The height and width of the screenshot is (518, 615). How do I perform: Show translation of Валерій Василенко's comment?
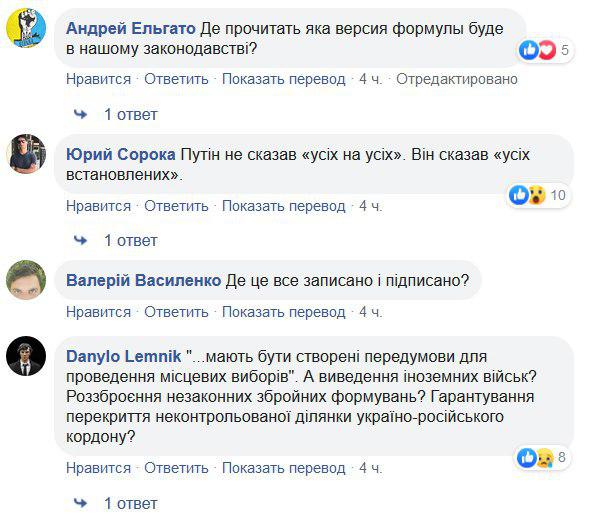(x=283, y=312)
